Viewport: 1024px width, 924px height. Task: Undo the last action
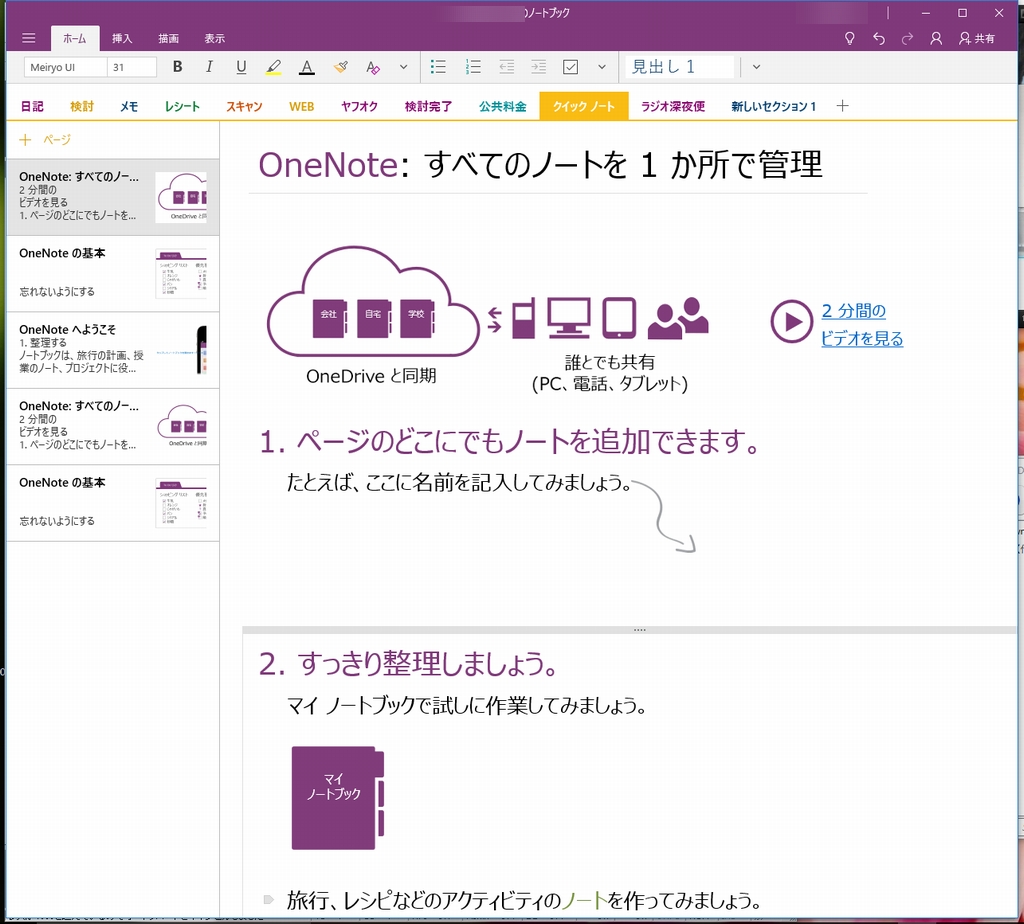[x=879, y=39]
